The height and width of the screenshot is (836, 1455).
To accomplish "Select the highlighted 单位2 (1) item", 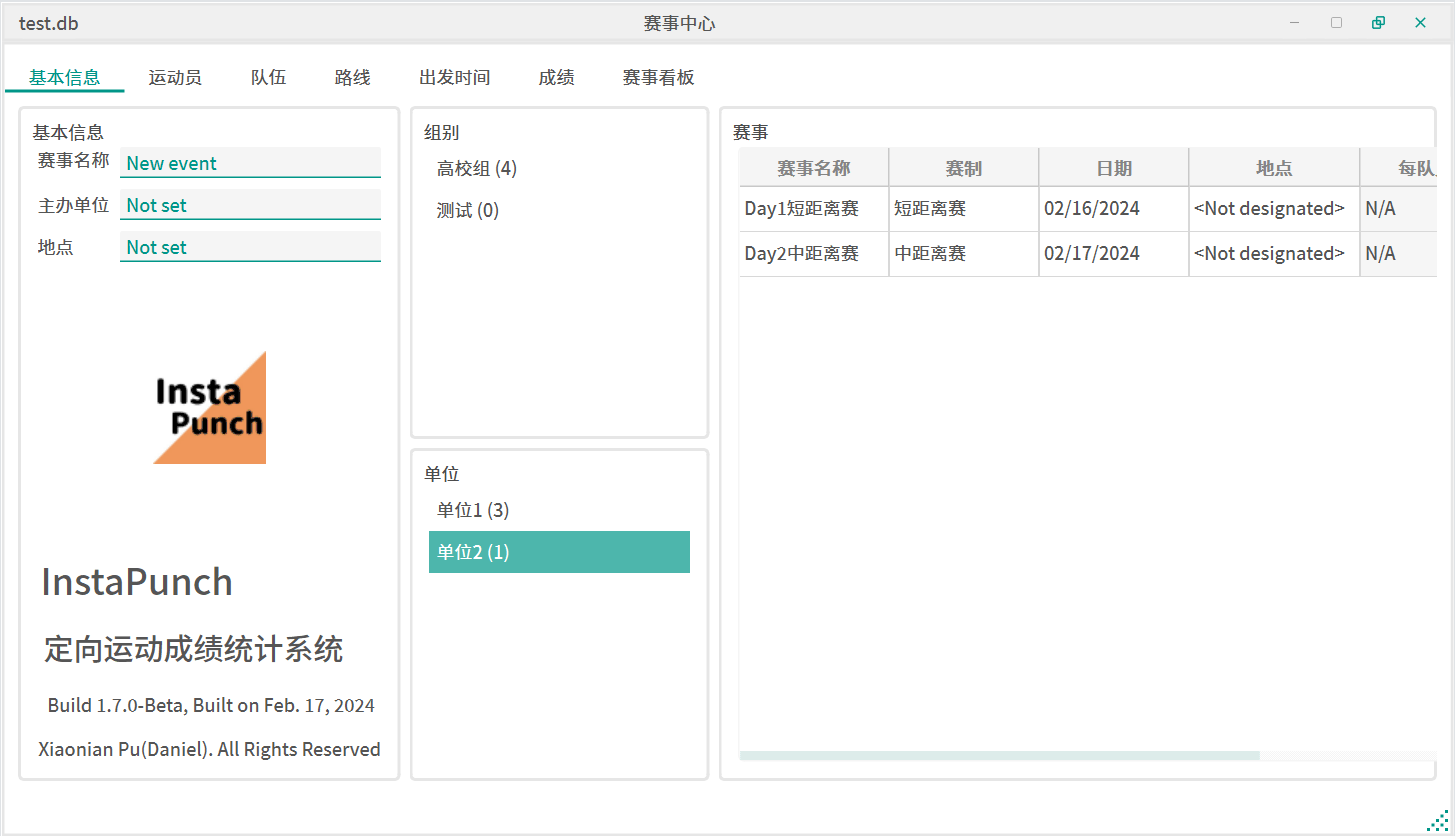I will click(x=558, y=552).
